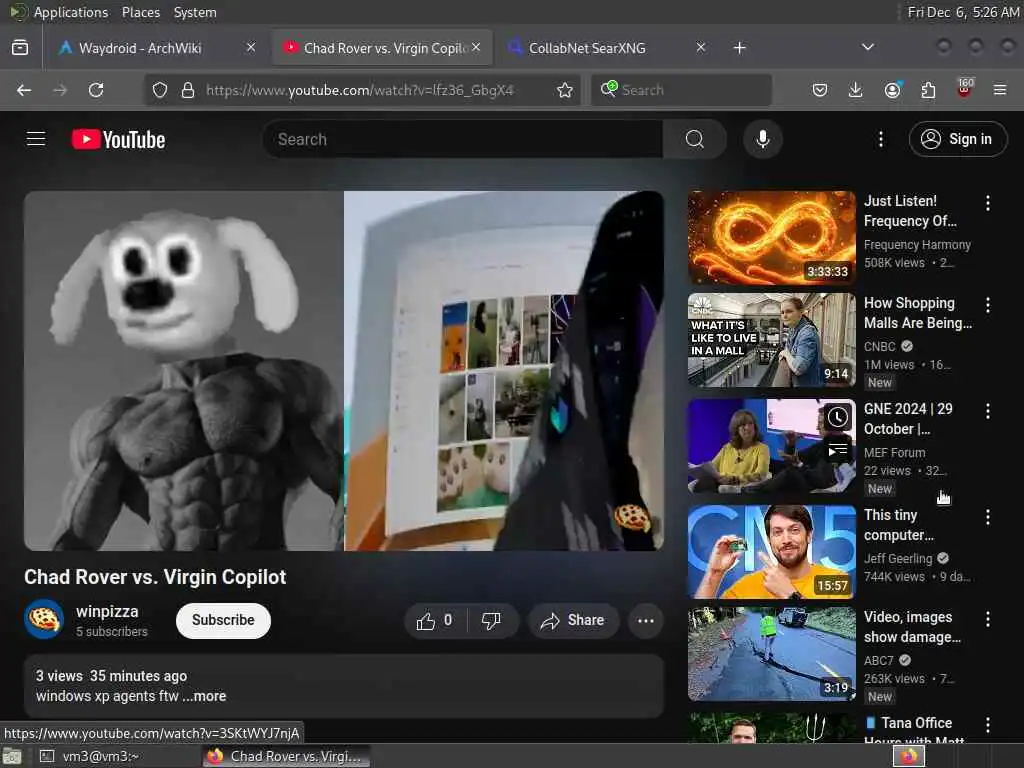Click the padlock site information icon
The width and height of the screenshot is (1024, 768).
[188, 90]
